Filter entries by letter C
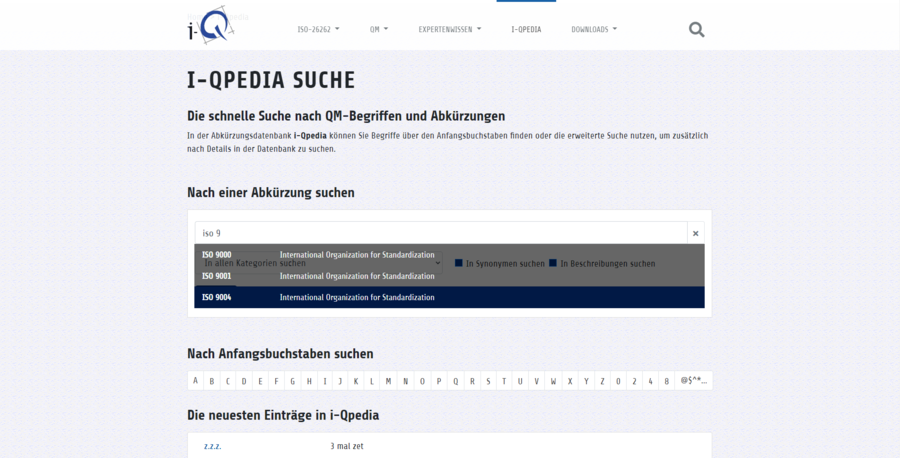 (228, 381)
